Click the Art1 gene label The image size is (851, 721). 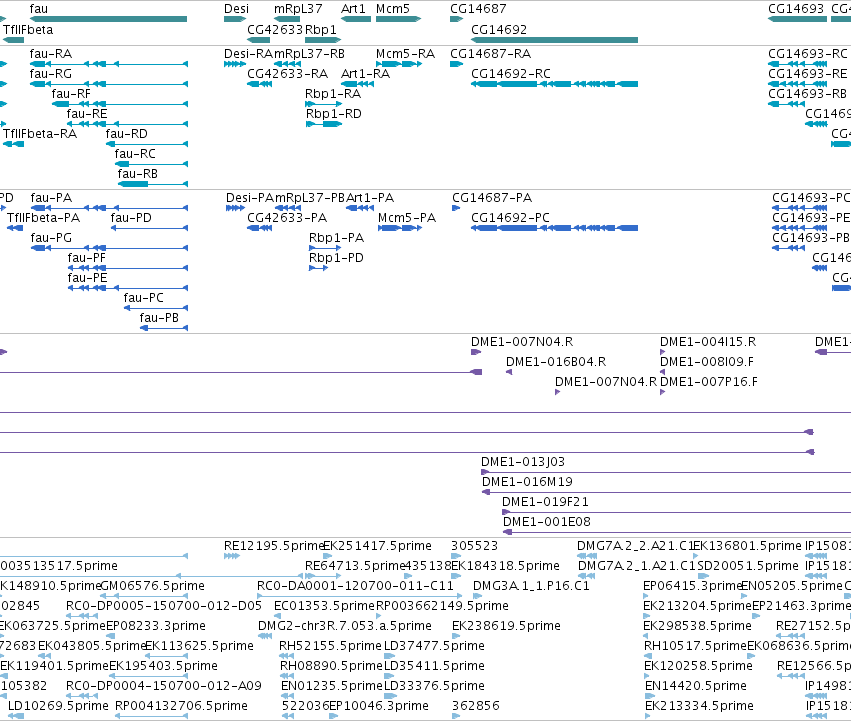(x=353, y=9)
